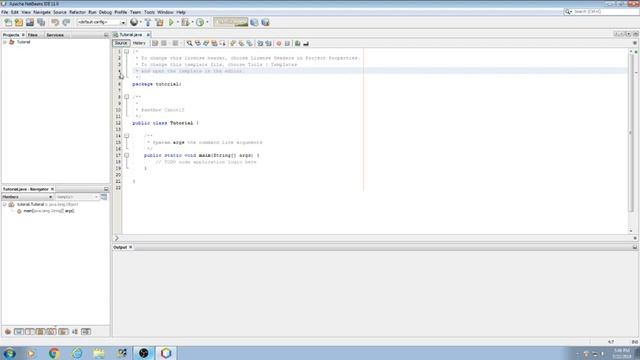Open the Members dropdown in Navigator
Image resolution: width=640 pixels, height=360 pixels.
click(x=27, y=197)
